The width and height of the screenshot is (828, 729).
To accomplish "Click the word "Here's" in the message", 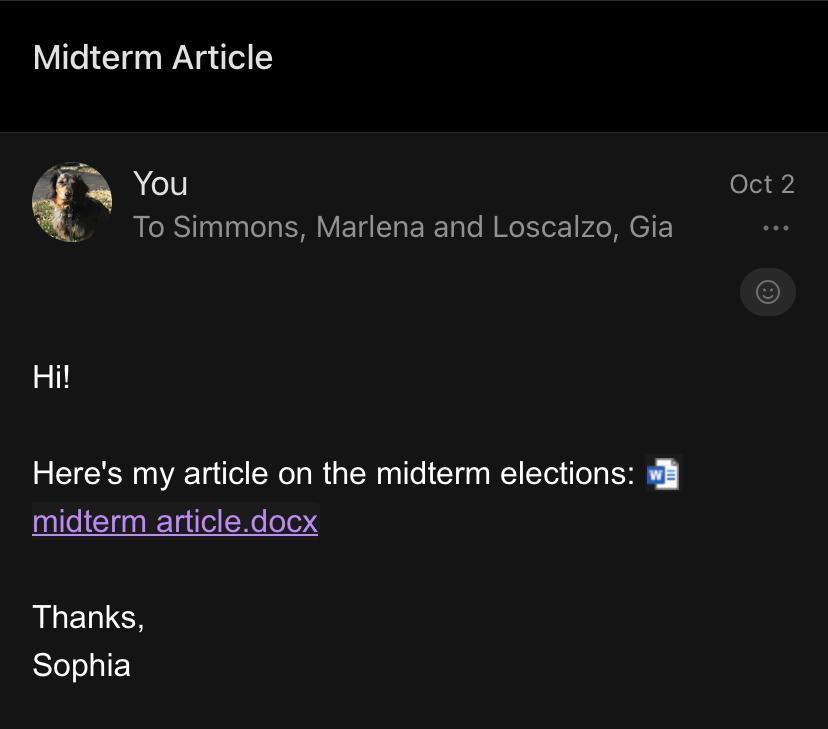I will pyautogui.click(x=77, y=473).
